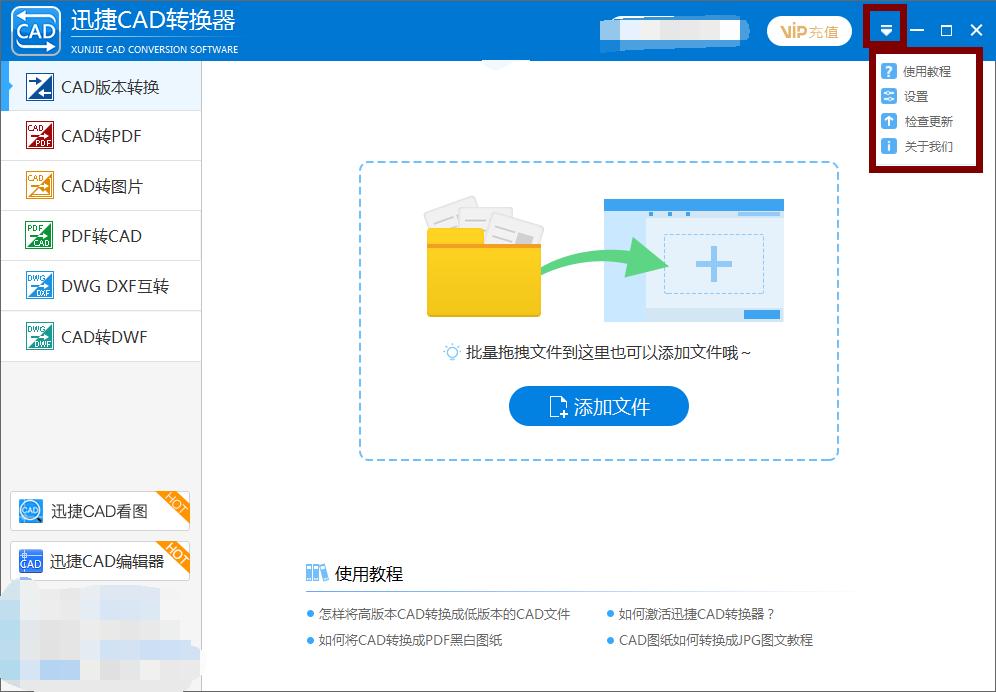Launch the 迅捷CAD编辑器 editor icon
The height and width of the screenshot is (692, 996).
[30, 560]
